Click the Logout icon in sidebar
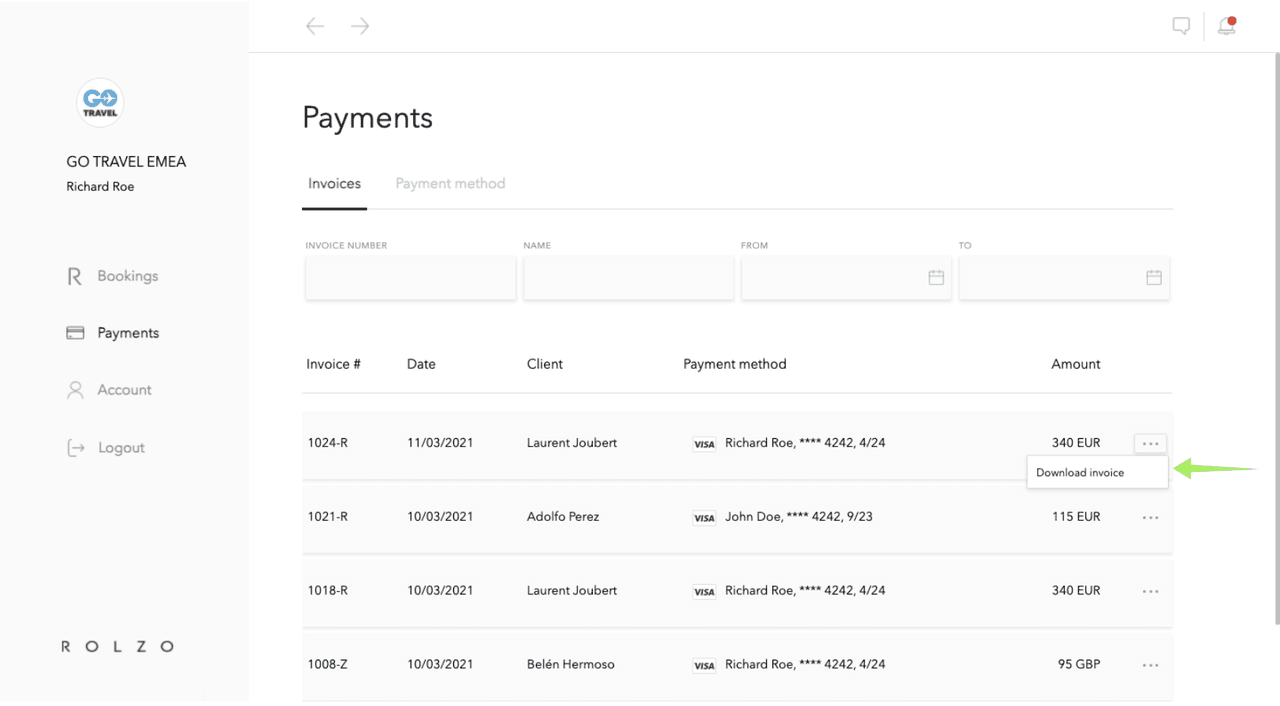The image size is (1280, 706). pos(76,448)
